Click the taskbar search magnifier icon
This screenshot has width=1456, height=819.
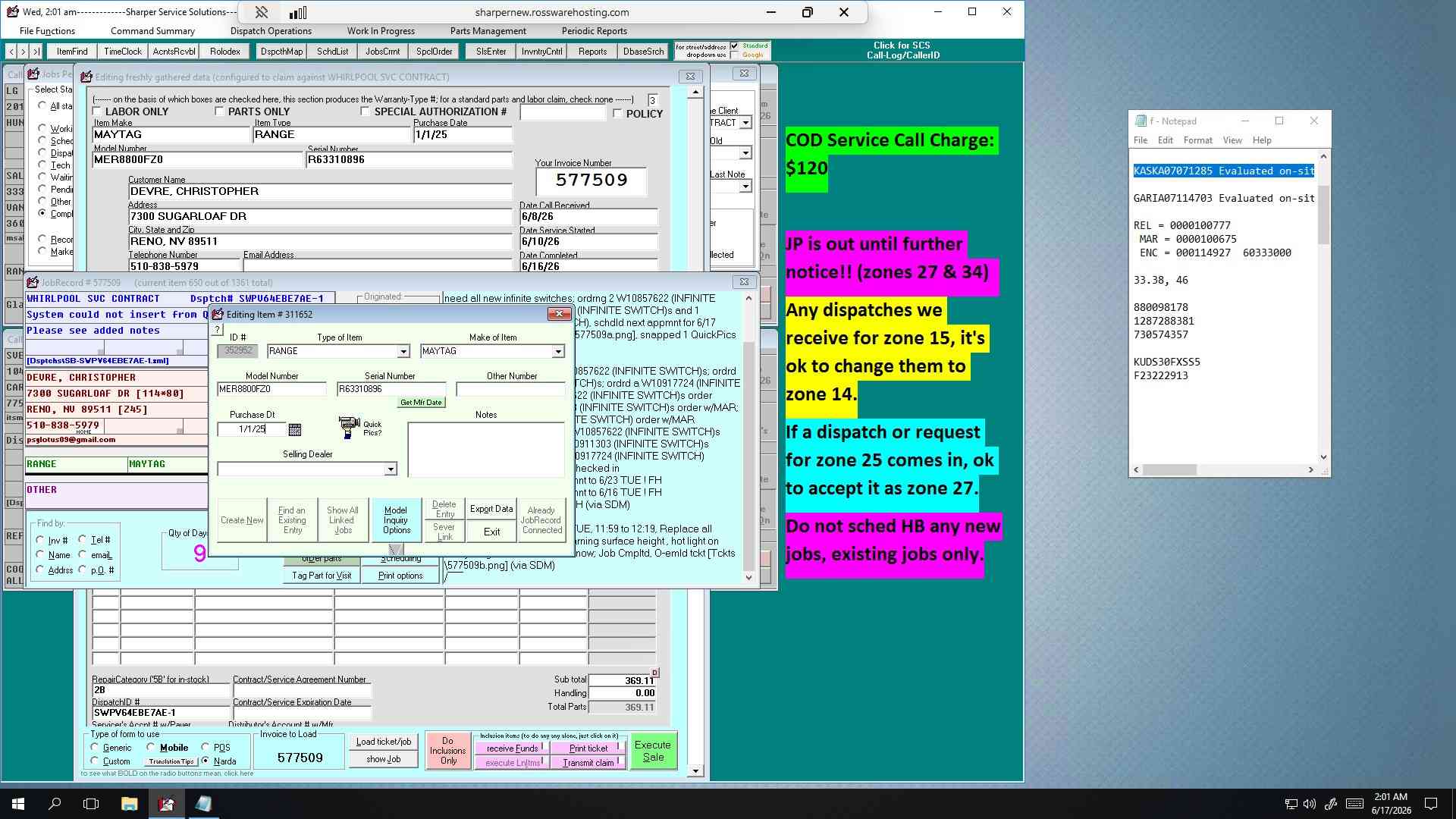click(x=55, y=804)
